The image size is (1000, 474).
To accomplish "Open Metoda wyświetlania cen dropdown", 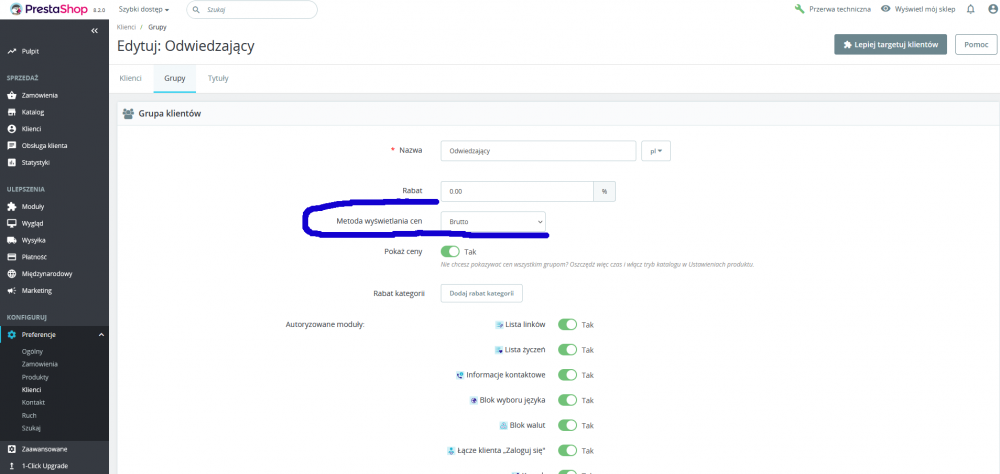I will coord(493,221).
